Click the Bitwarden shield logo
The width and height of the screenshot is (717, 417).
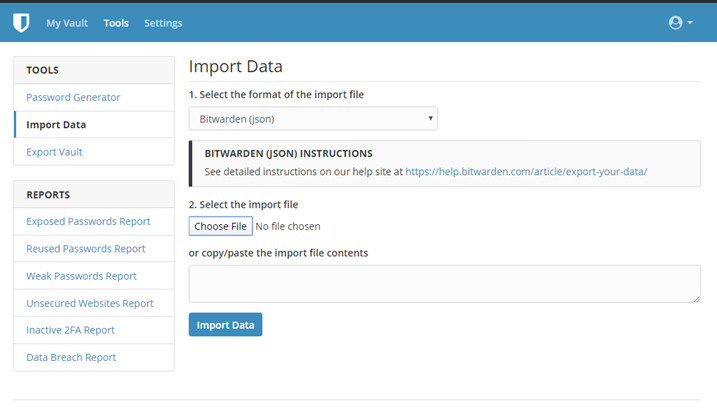tap(21, 22)
